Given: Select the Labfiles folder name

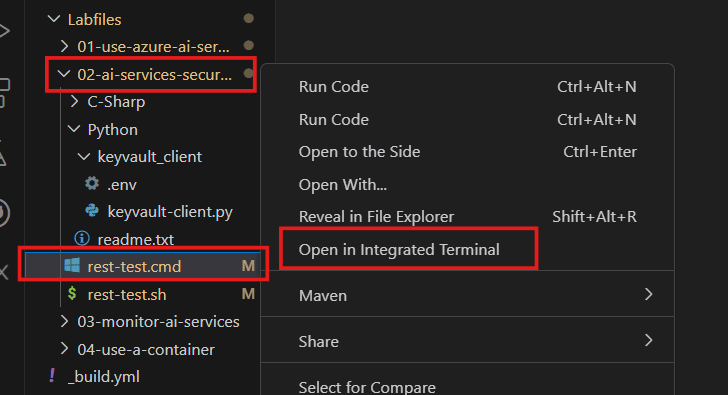Looking at the screenshot, I should pos(94,19).
